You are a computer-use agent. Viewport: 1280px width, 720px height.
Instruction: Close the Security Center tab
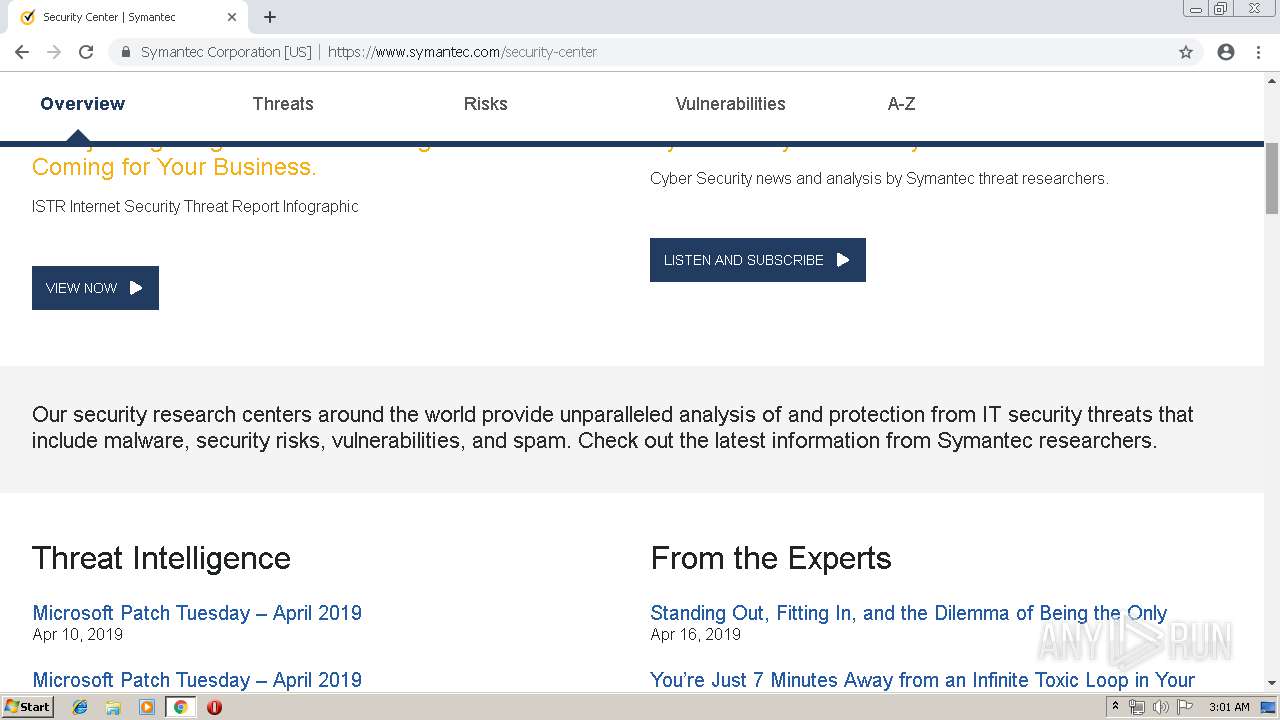232,17
